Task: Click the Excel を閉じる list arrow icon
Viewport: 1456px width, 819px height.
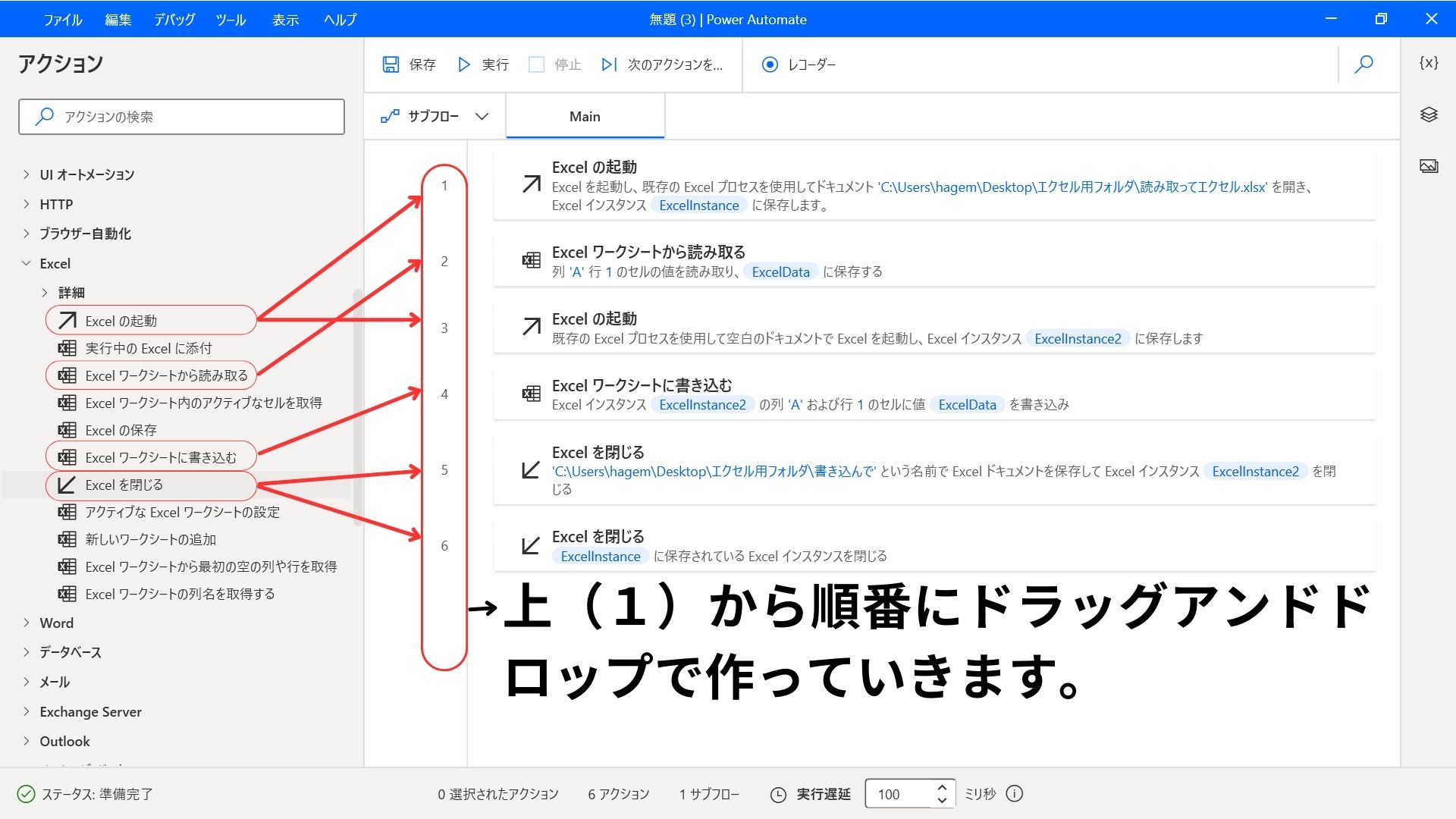Action: pos(67,485)
